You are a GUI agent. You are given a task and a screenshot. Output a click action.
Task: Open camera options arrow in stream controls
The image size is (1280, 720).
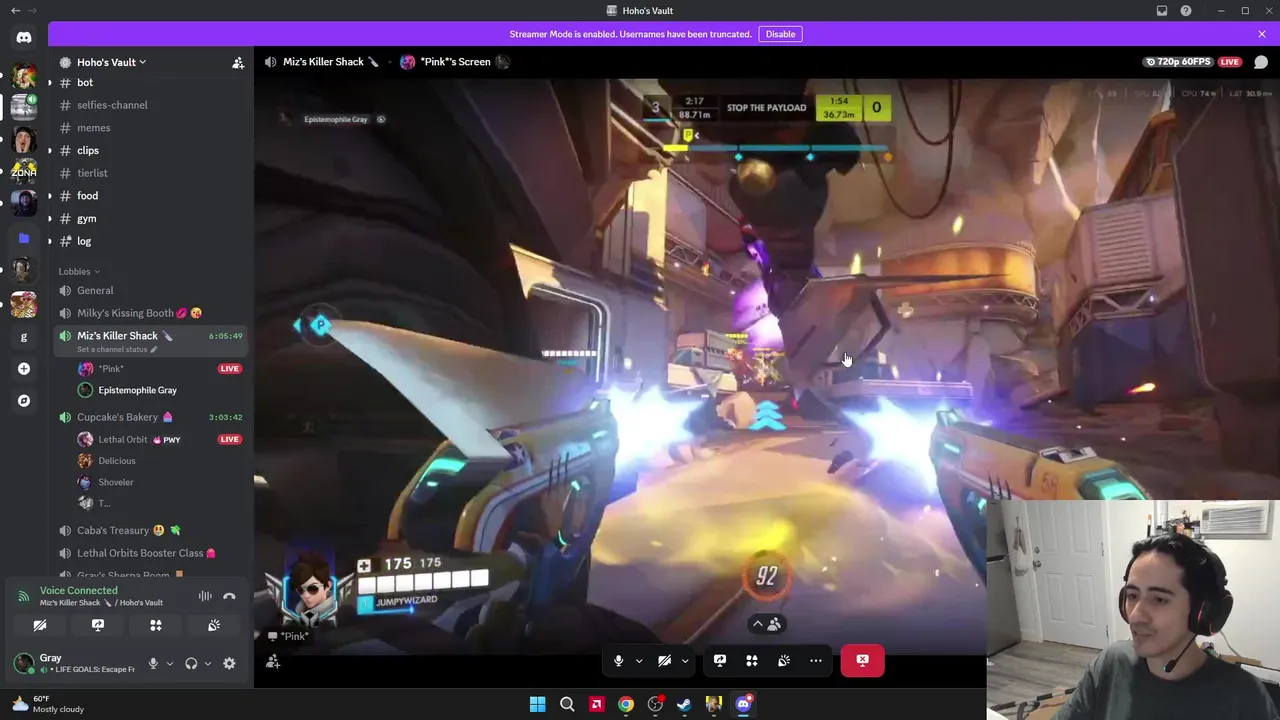[685, 660]
